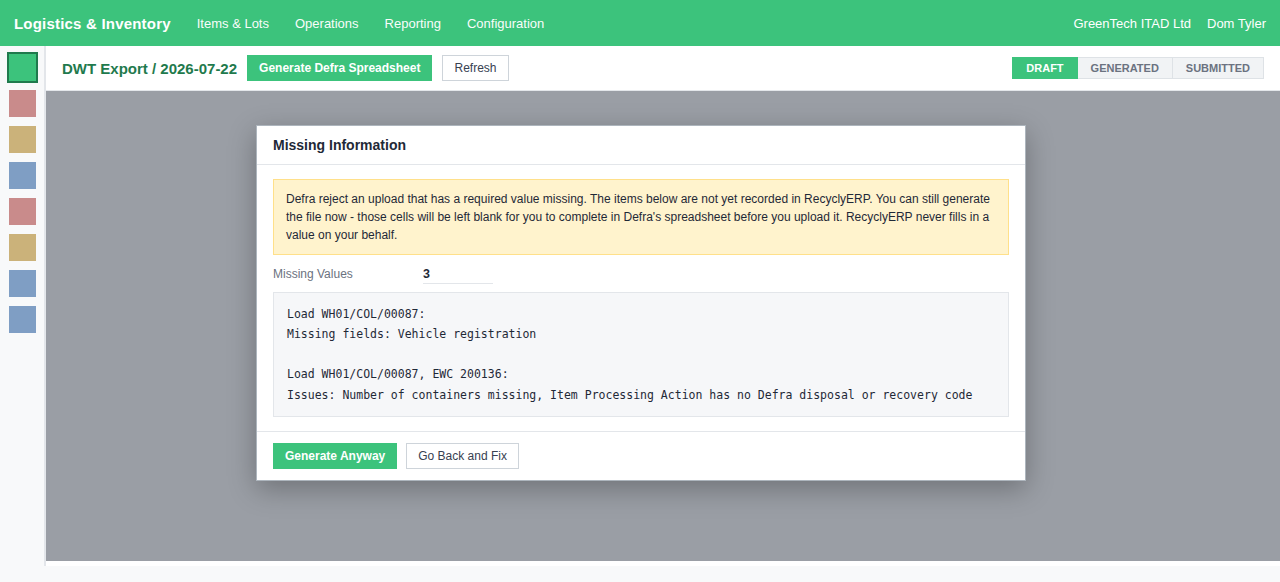Open the Dom Tyler user menu
This screenshot has height=582, width=1280.
[1236, 23]
